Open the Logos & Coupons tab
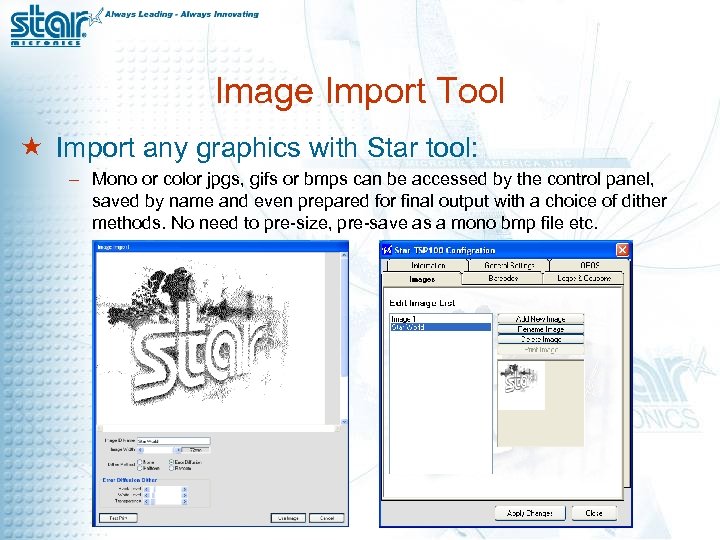 [x=584, y=278]
